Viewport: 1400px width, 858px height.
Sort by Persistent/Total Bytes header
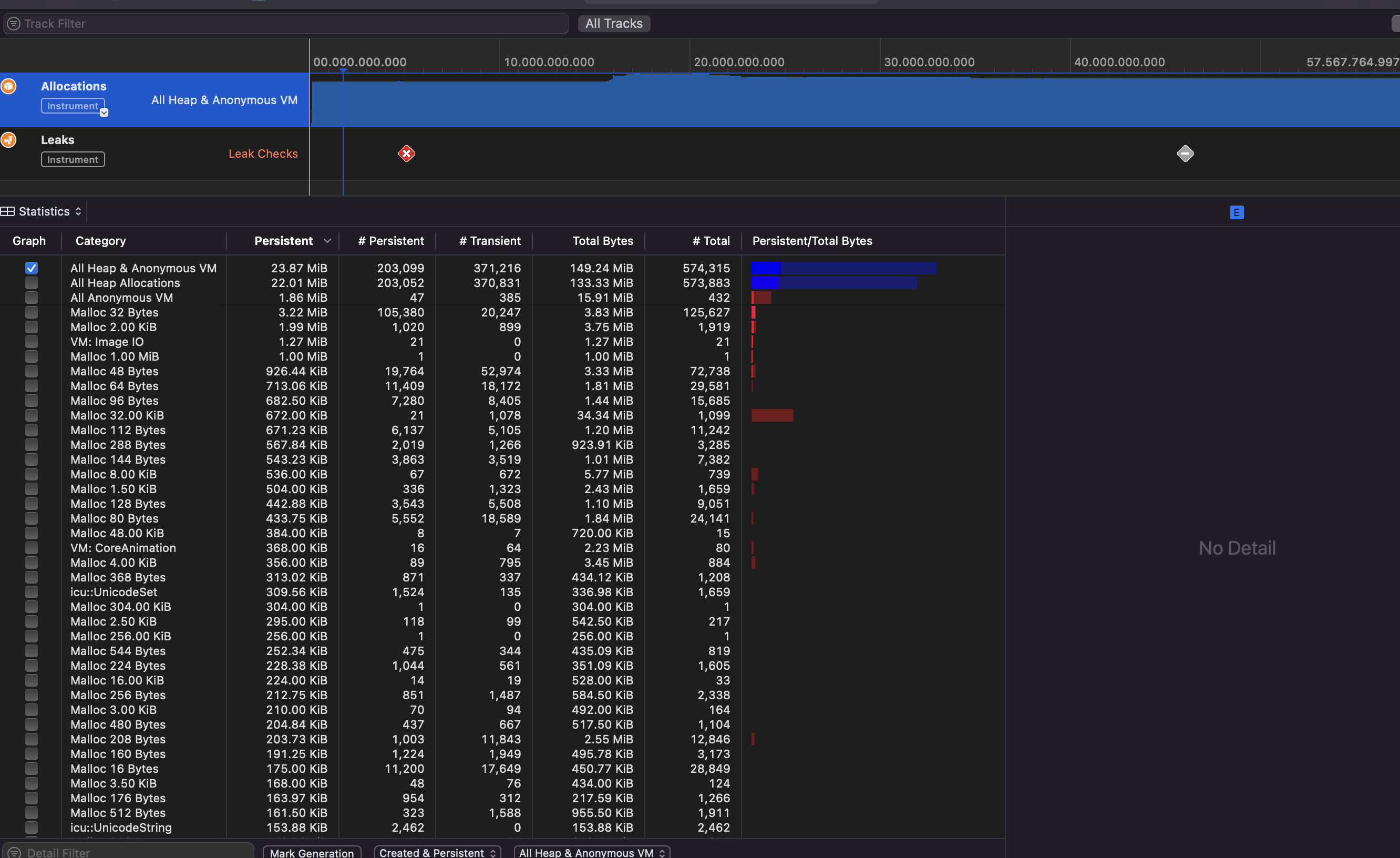pyautogui.click(x=812, y=241)
